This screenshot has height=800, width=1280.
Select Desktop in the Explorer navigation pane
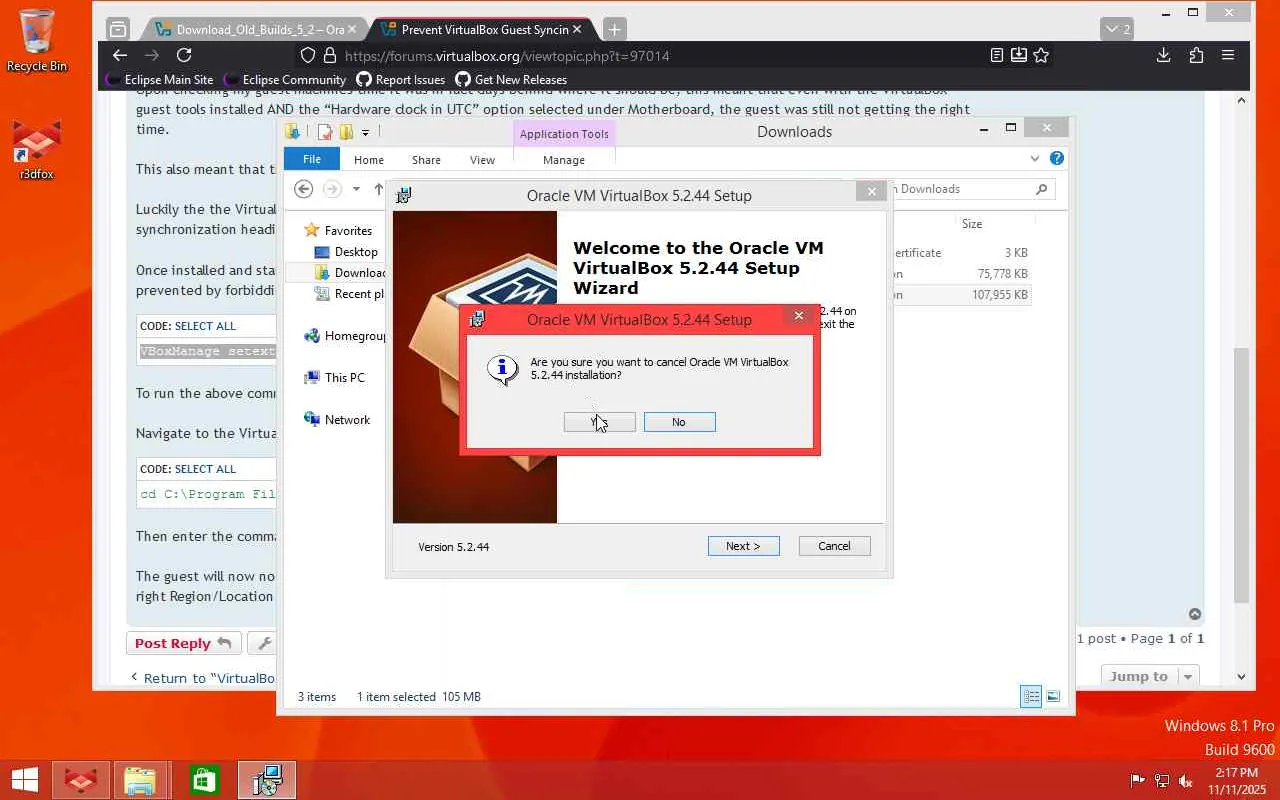click(x=356, y=252)
